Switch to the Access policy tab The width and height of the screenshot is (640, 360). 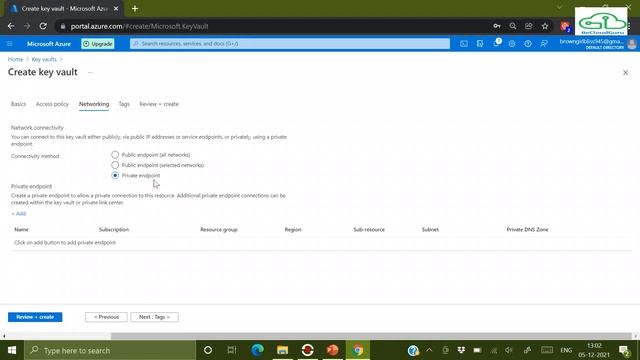[x=52, y=104]
